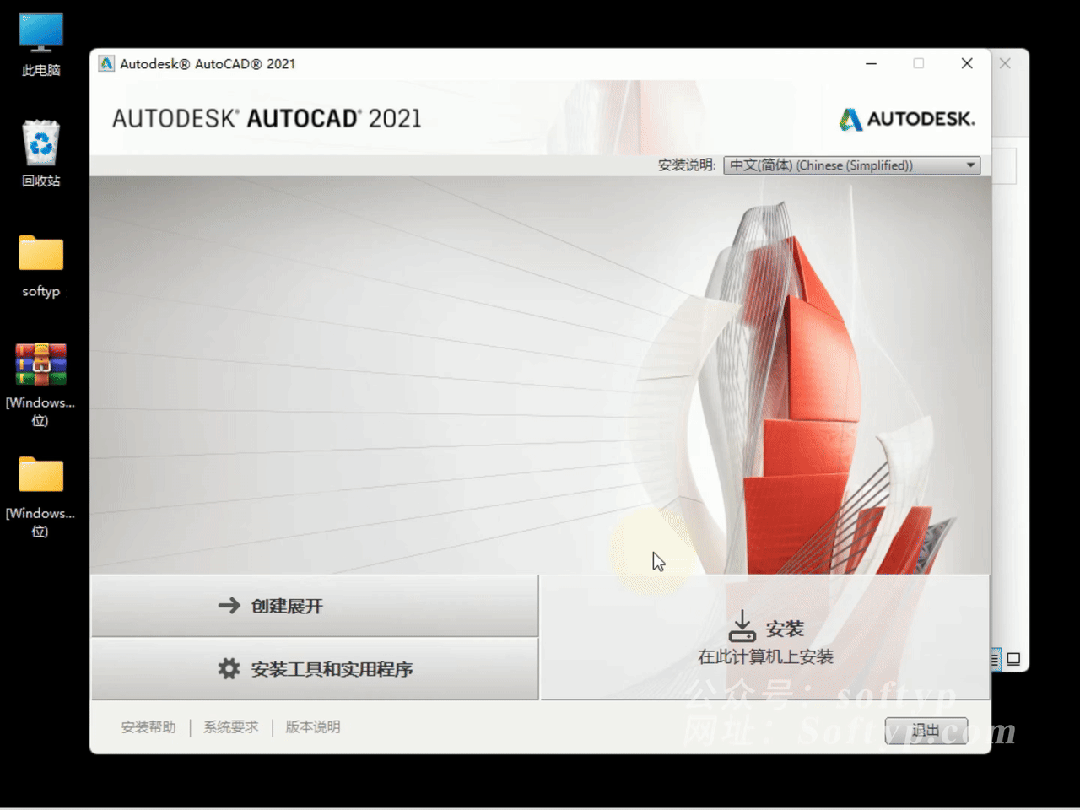Open the 回收站 recycle bin icon
This screenshot has width=1080, height=810.
coord(41,153)
